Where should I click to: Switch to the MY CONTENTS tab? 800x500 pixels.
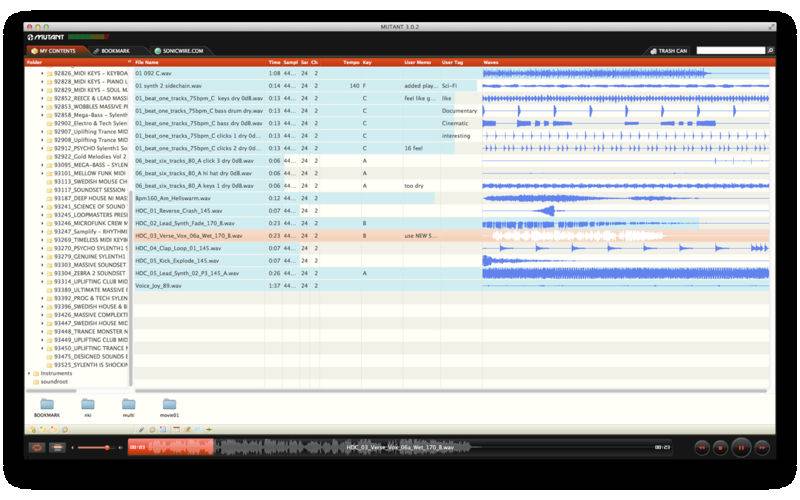pos(53,51)
